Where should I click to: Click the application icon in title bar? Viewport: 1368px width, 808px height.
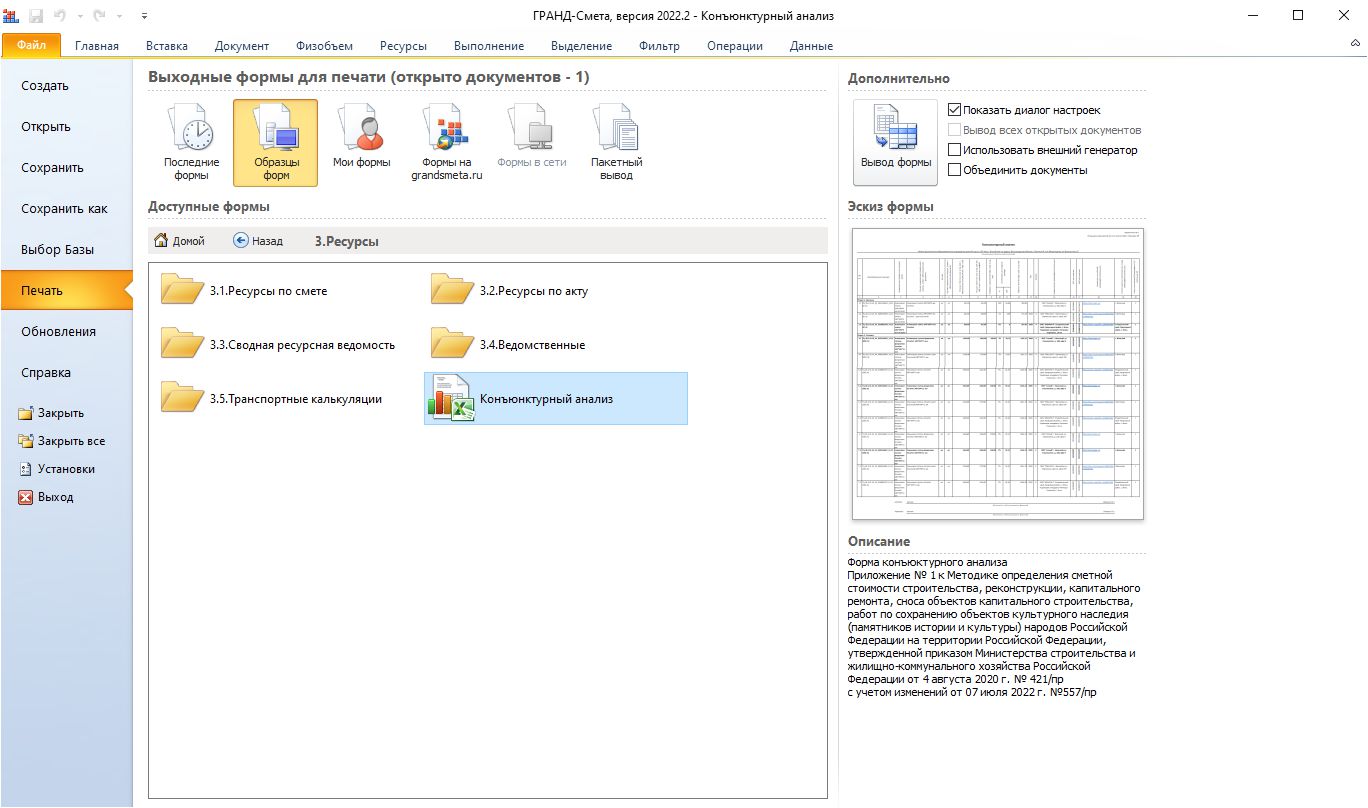click(11, 16)
